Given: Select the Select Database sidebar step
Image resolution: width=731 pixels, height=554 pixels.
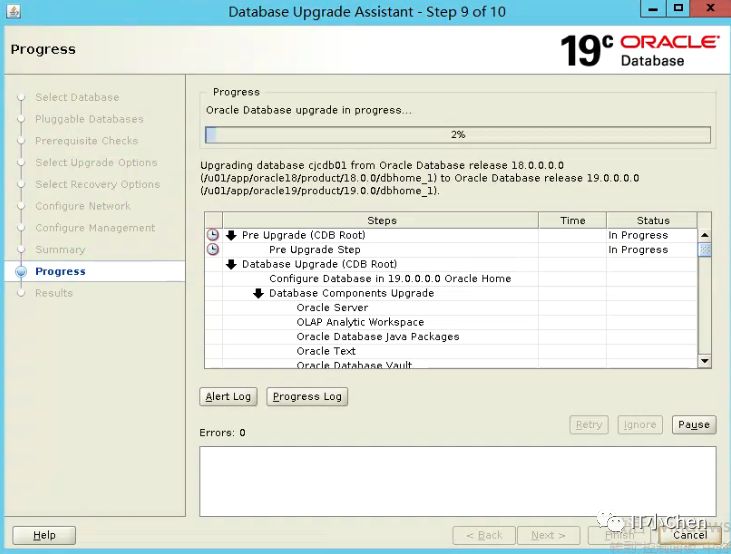Looking at the screenshot, I should point(77,97).
